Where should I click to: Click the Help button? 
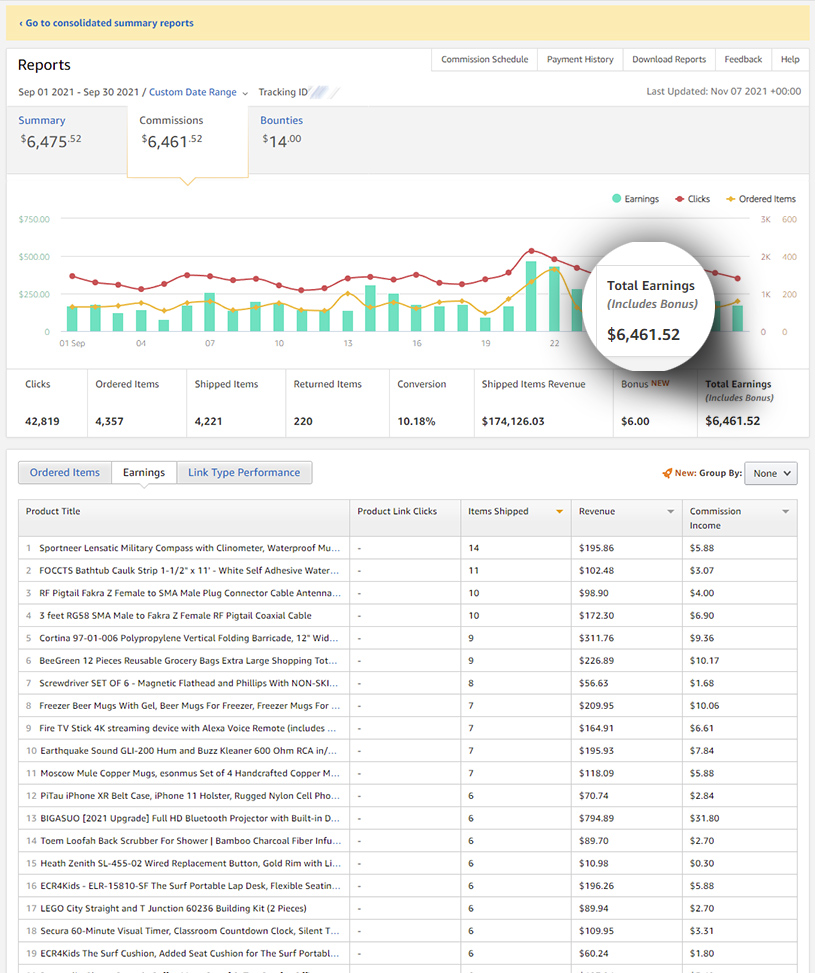coord(790,60)
